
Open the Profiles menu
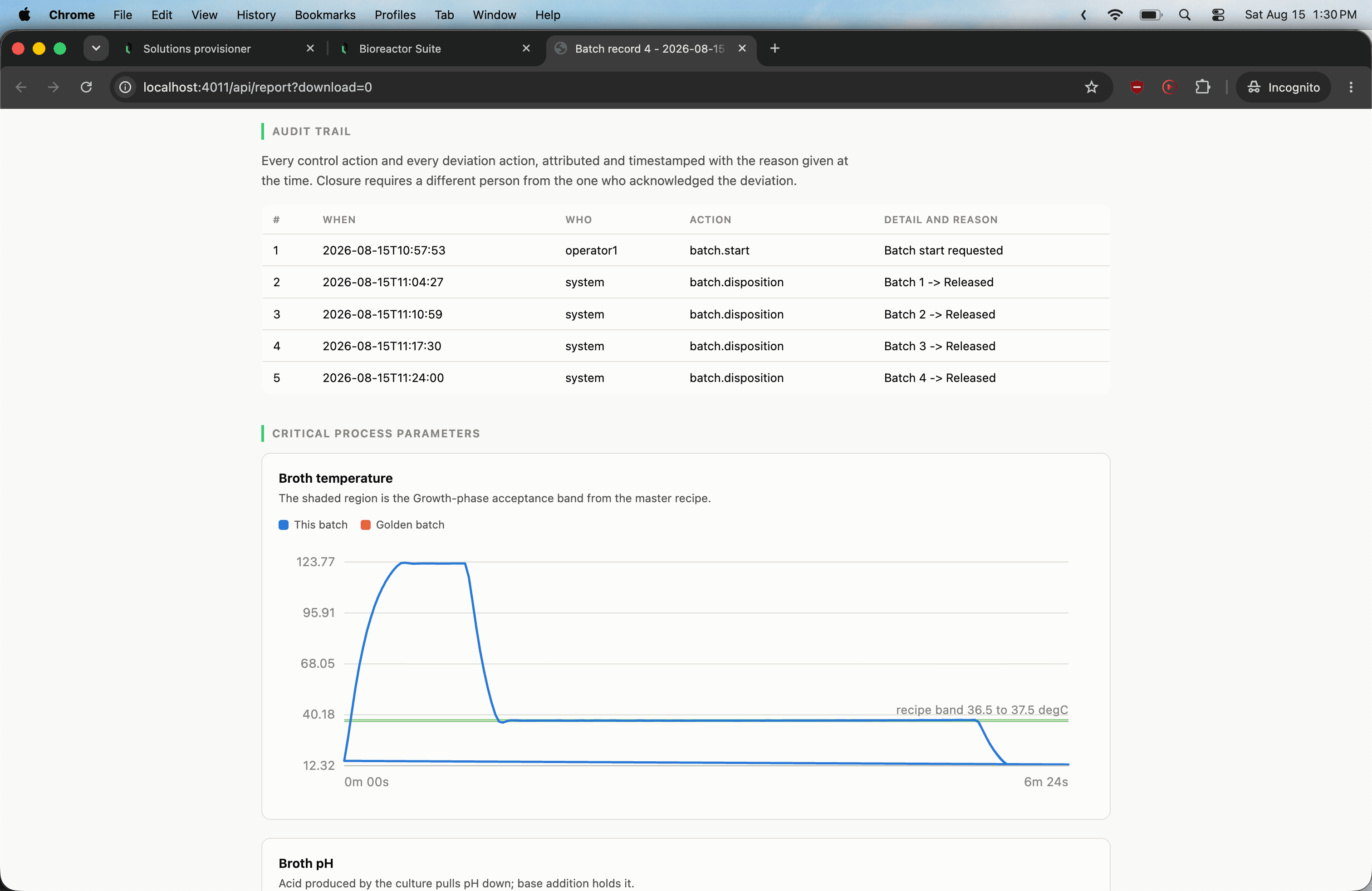coord(395,15)
